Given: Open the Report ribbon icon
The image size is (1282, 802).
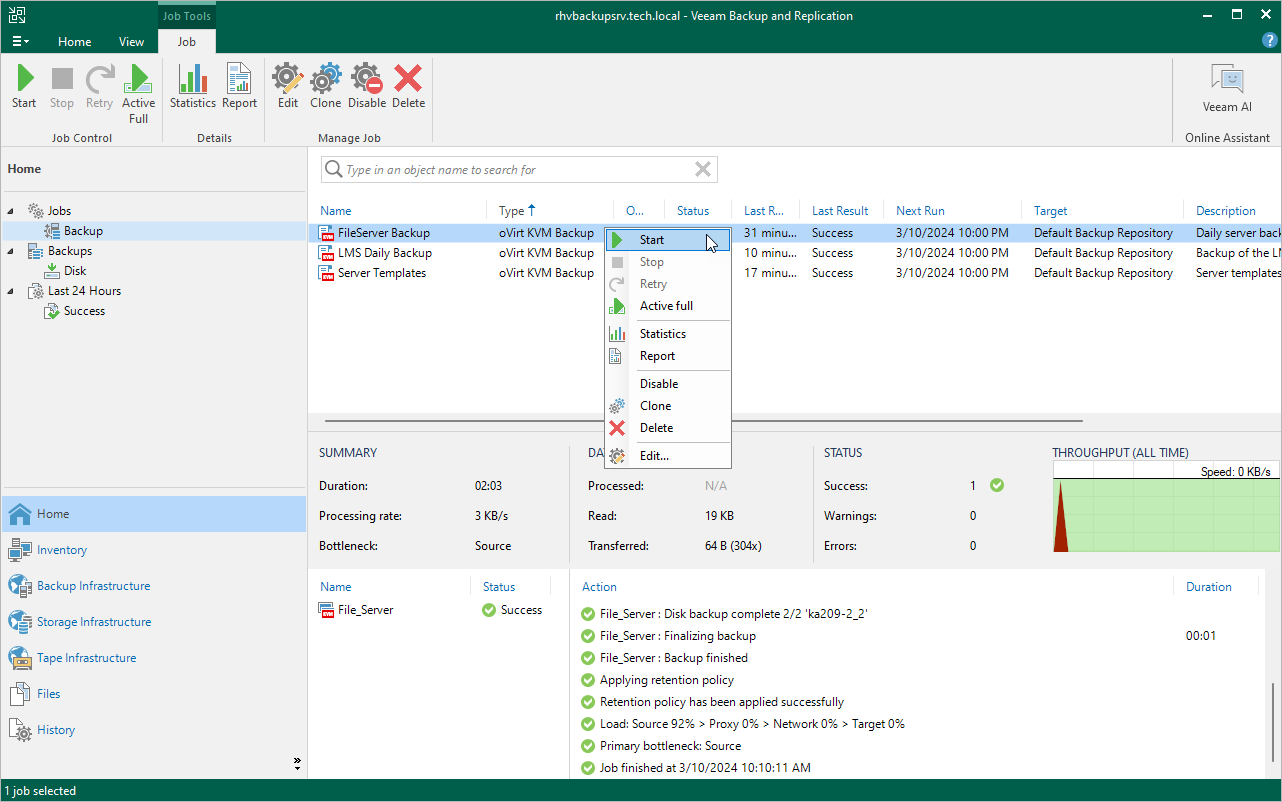Looking at the screenshot, I should 240,87.
